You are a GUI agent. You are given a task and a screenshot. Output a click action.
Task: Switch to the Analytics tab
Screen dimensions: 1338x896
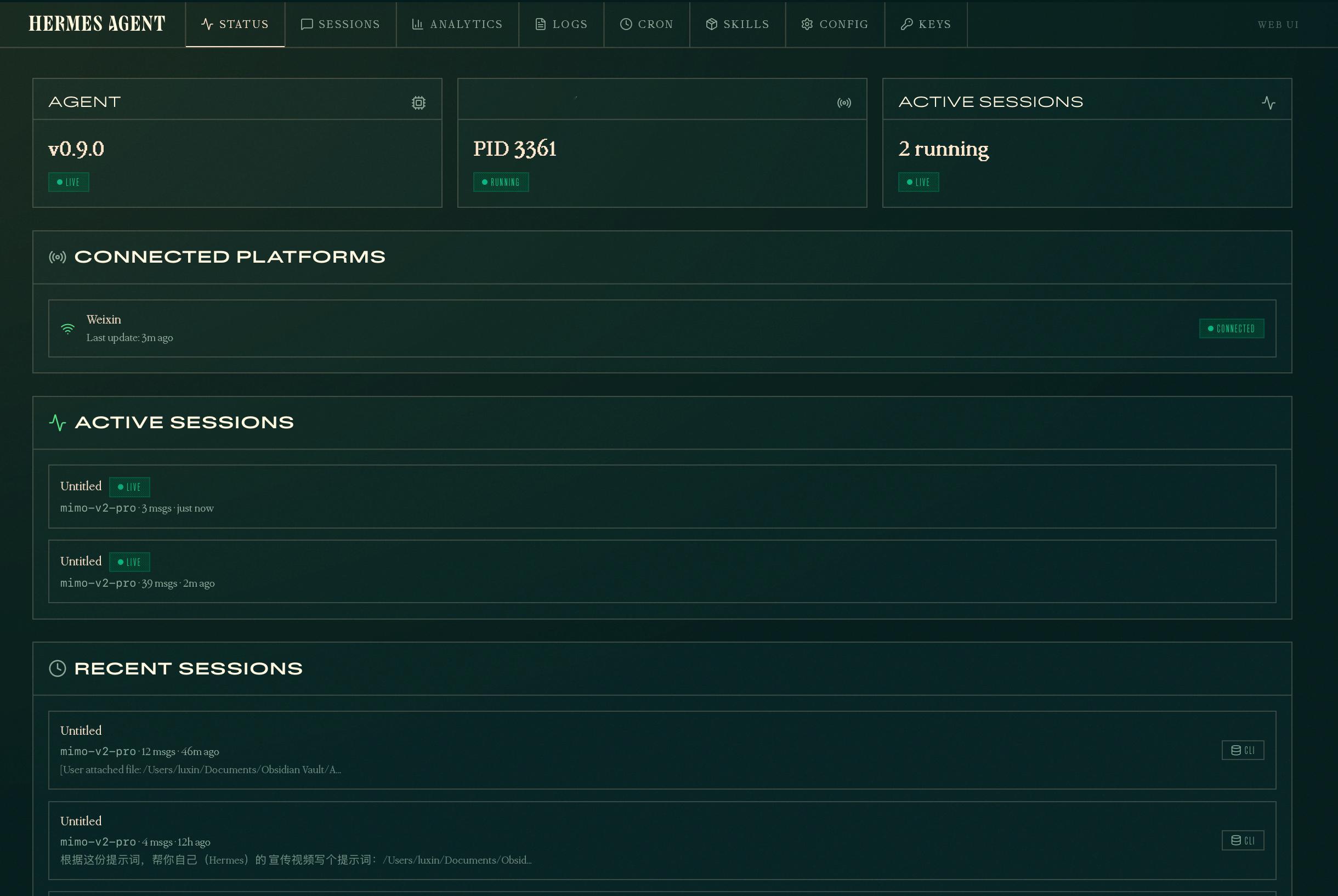[457, 24]
